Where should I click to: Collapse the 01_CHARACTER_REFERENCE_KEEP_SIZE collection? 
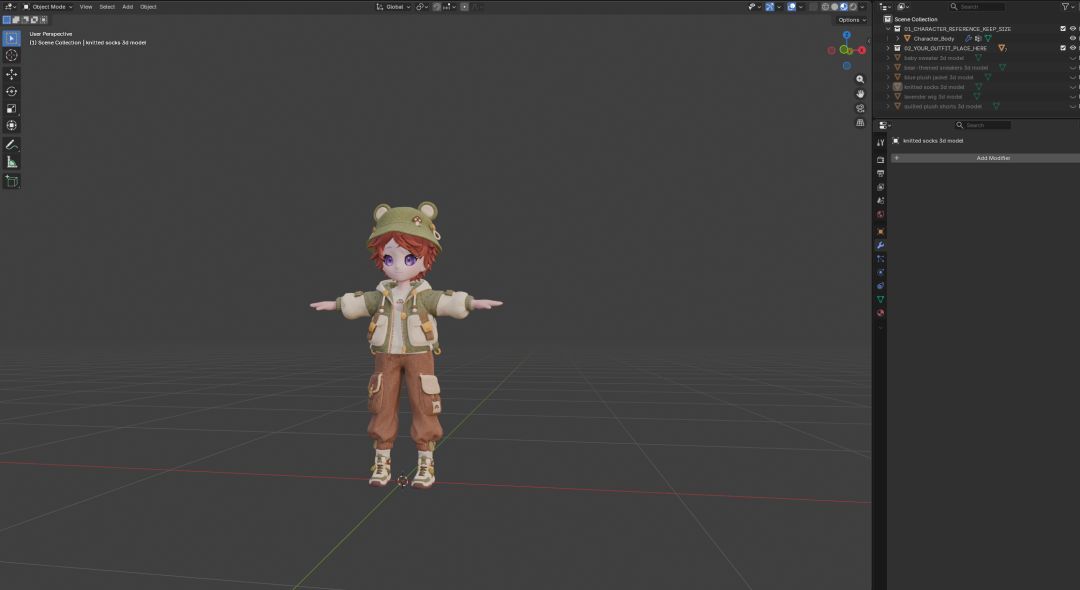coord(889,29)
